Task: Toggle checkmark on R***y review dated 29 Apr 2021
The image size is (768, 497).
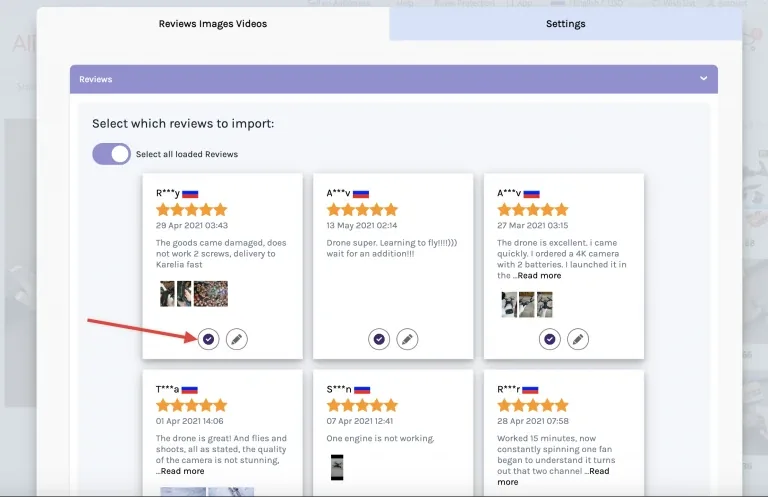Action: 209,339
